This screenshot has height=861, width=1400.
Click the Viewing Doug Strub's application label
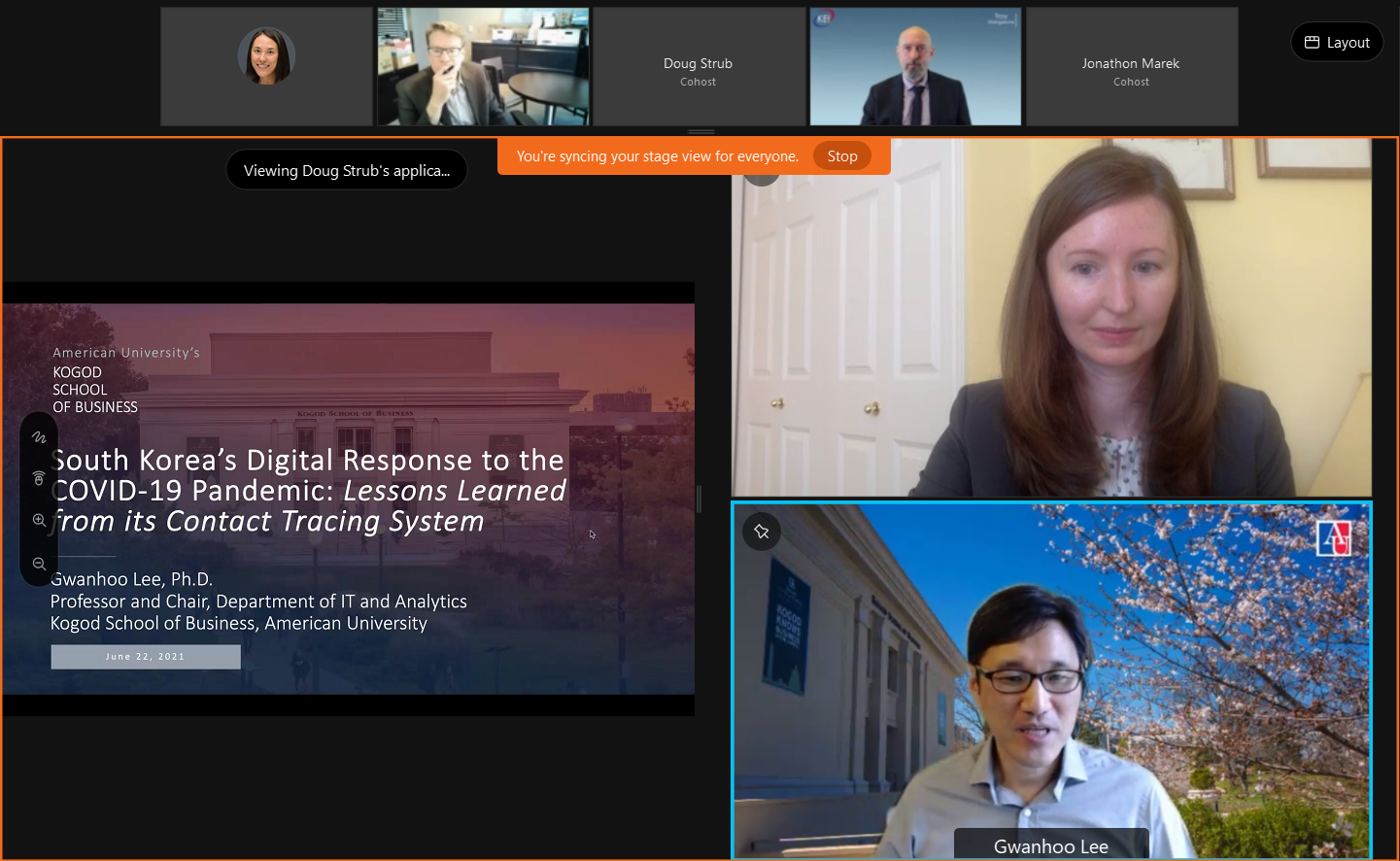[x=347, y=170]
